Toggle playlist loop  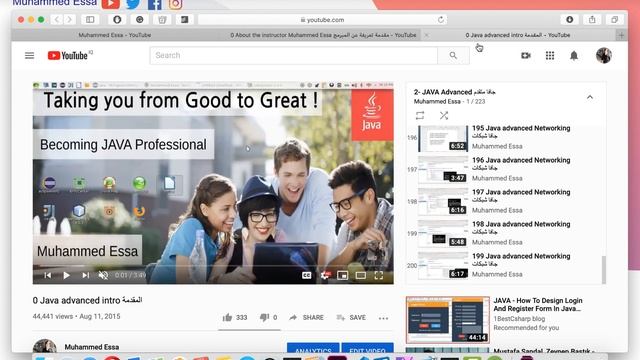420,116
